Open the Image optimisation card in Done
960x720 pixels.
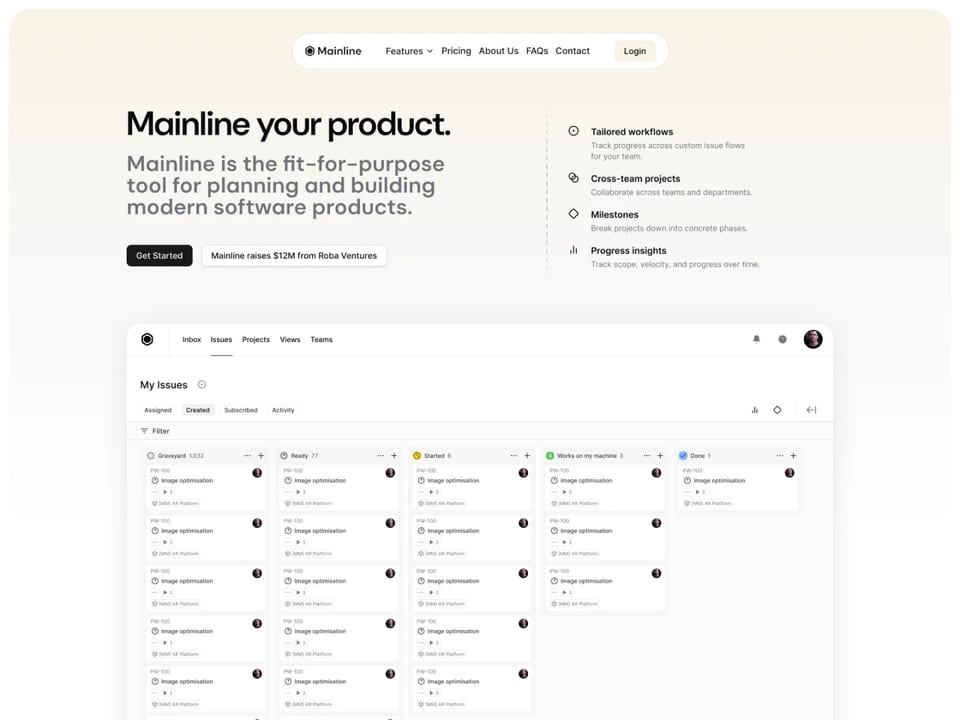[738, 487]
